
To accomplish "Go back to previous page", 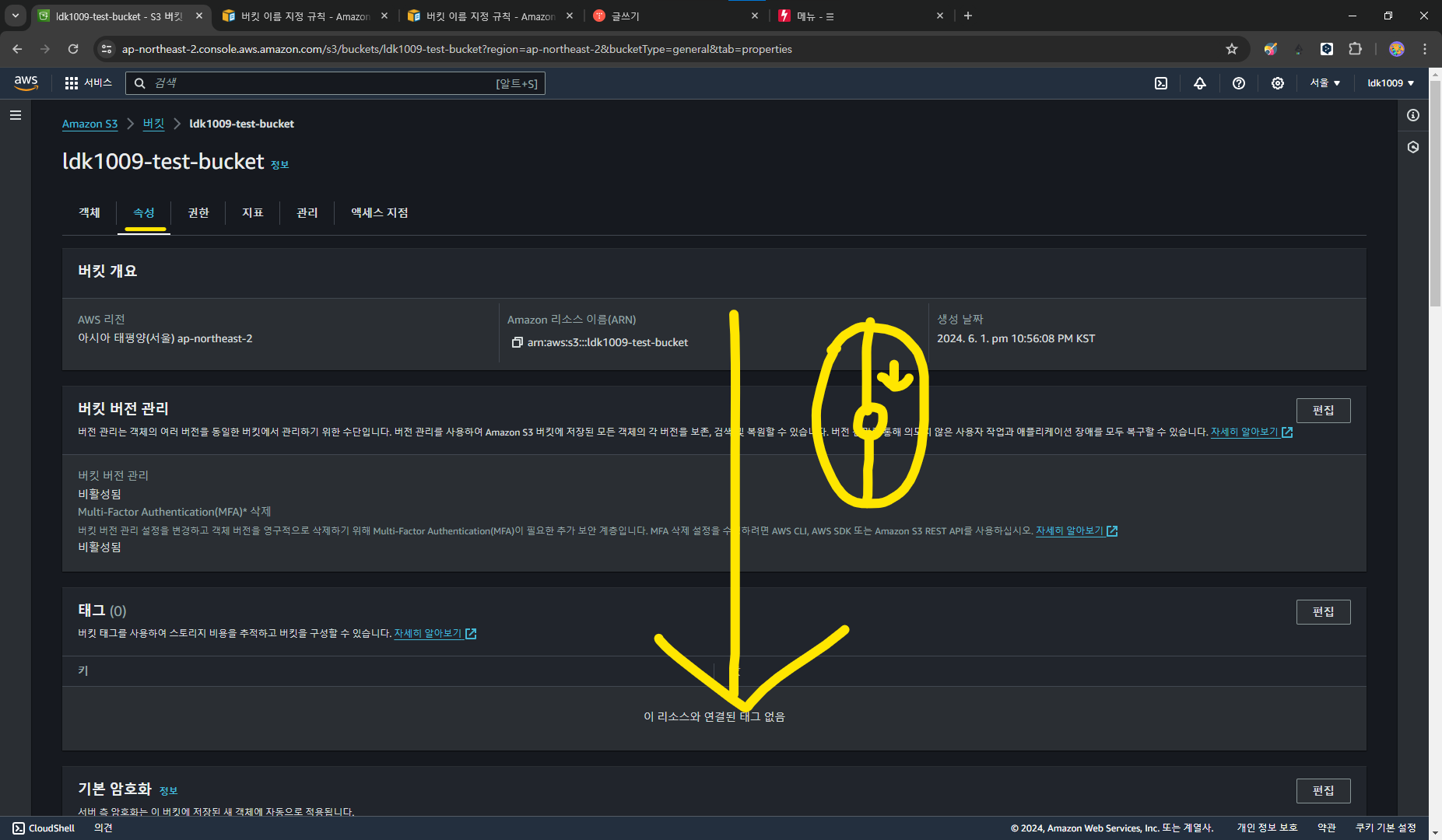I will (17, 49).
